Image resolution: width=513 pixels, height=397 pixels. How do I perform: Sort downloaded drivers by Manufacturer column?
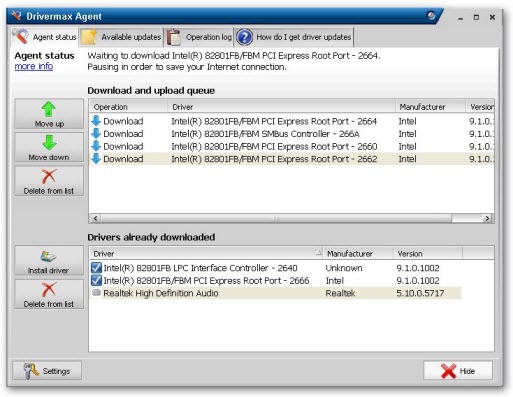358,254
